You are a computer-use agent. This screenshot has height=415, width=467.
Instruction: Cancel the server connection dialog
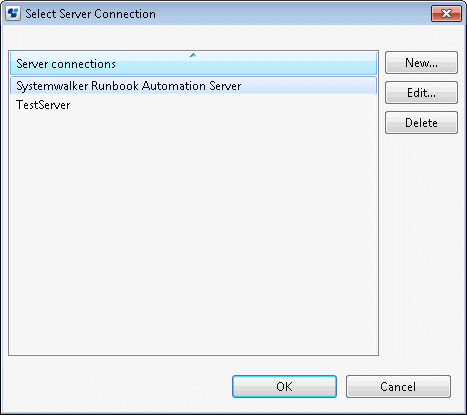point(398,387)
